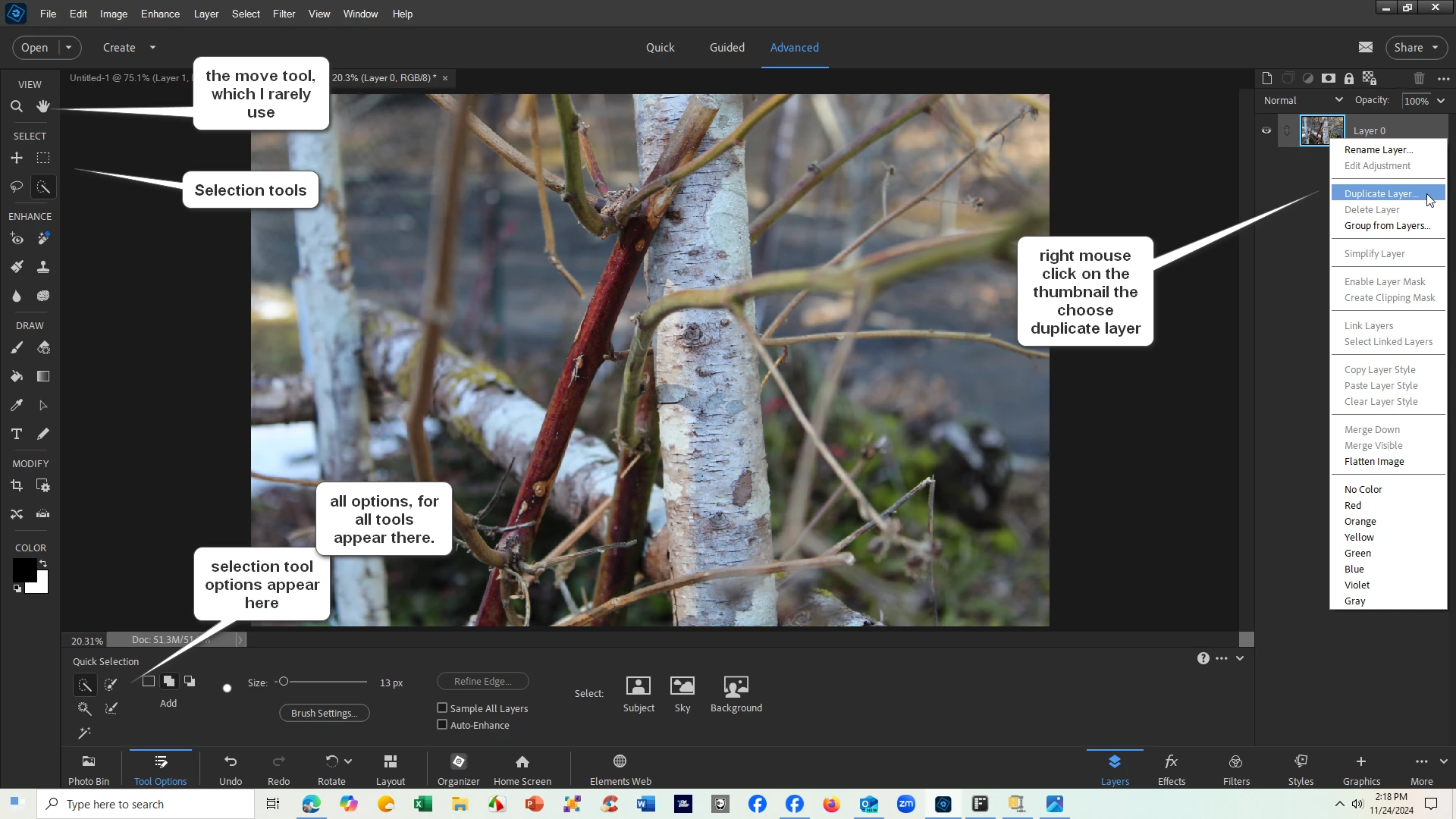Select the Lasso tool

16,187
